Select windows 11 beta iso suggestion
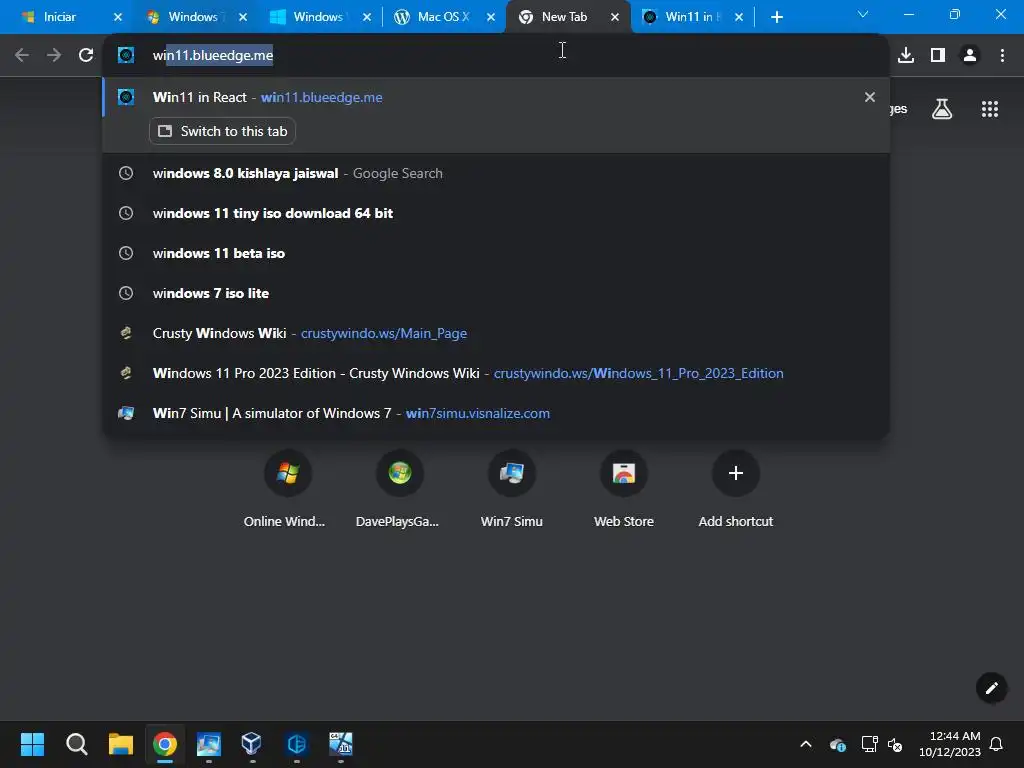This screenshot has width=1024, height=768. [496, 253]
